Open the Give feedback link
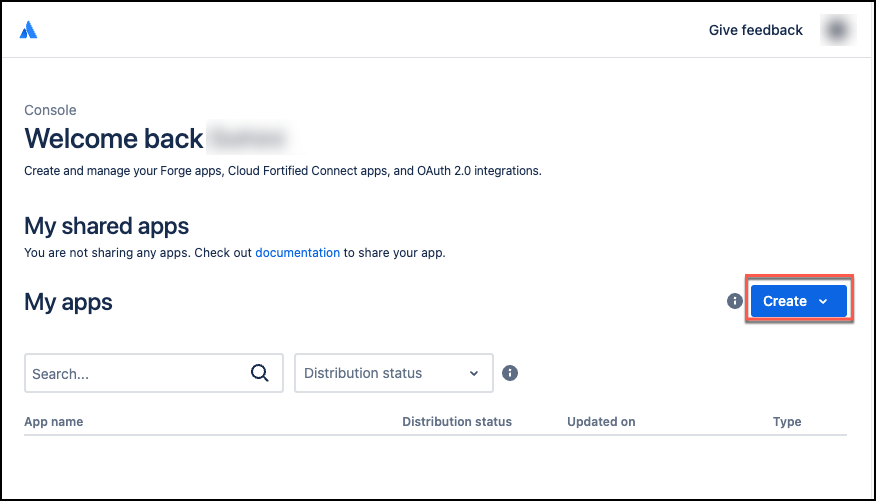The width and height of the screenshot is (876, 501). [x=755, y=30]
